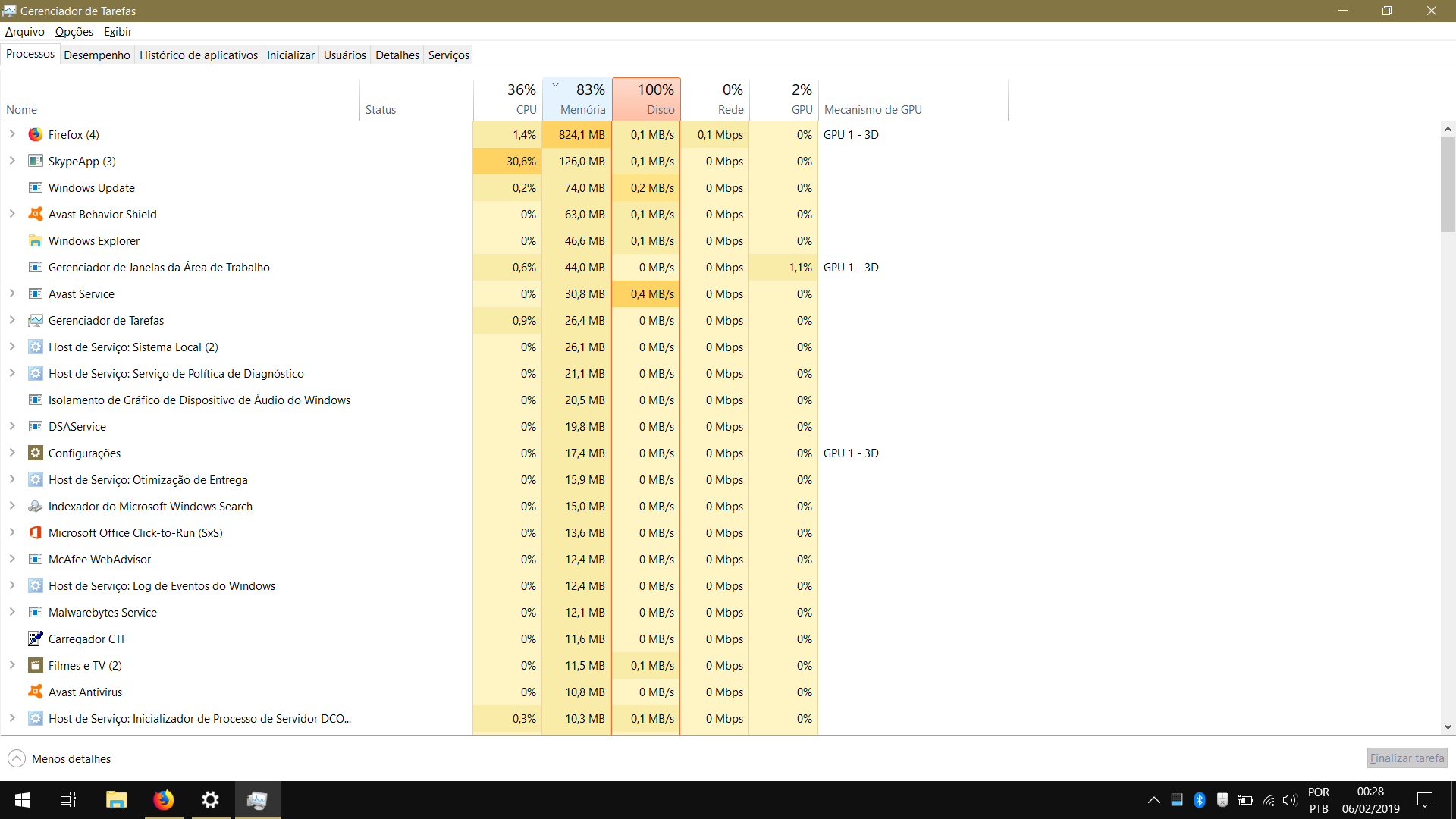Image resolution: width=1456 pixels, height=819 pixels.
Task: Open the Windows Start menu
Action: 23,800
